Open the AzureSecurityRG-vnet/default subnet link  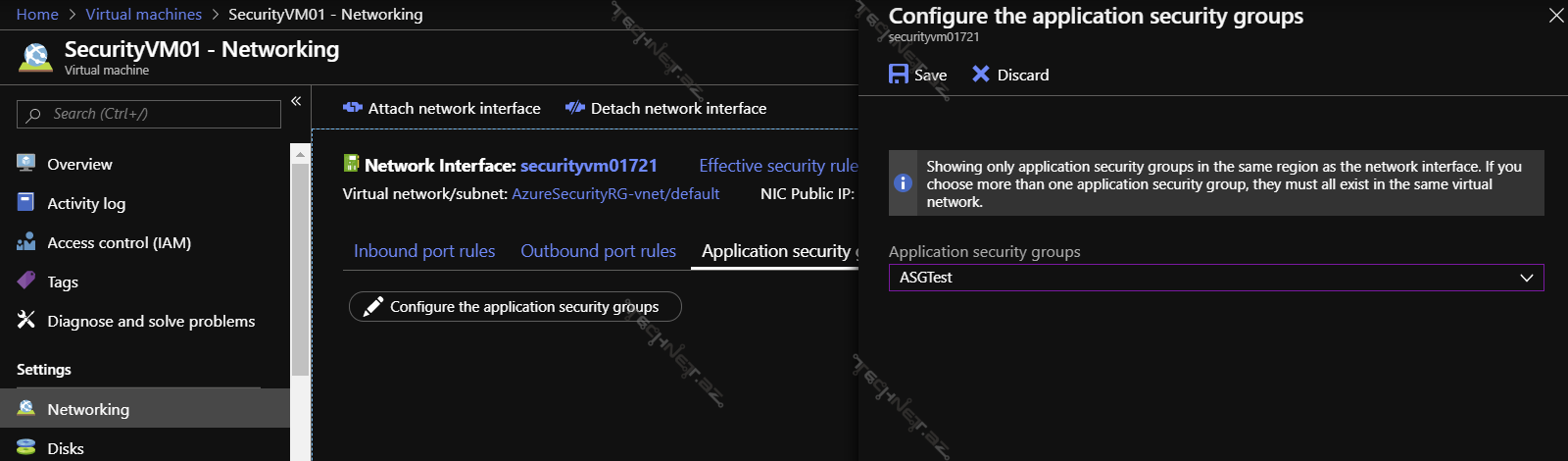[x=614, y=194]
